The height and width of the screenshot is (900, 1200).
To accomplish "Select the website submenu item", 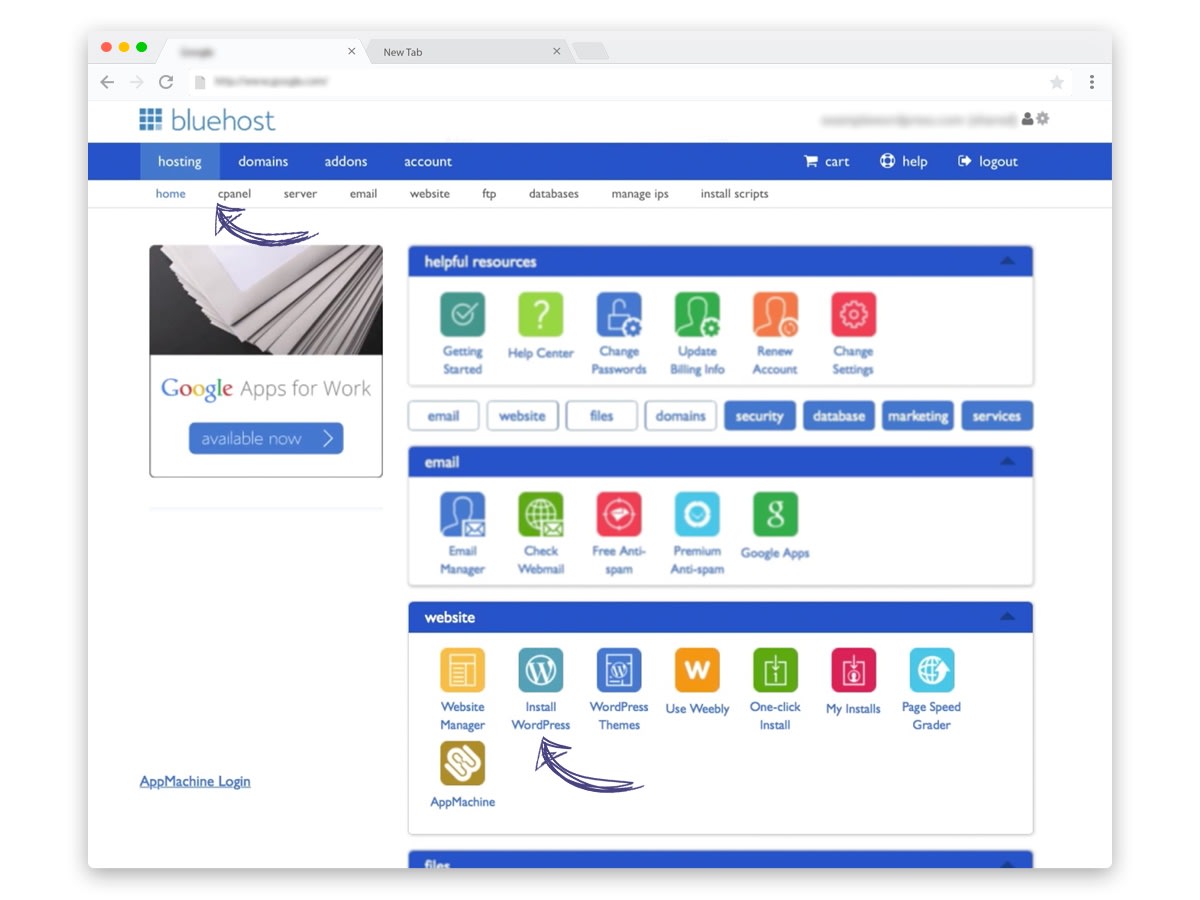I will coord(430,194).
